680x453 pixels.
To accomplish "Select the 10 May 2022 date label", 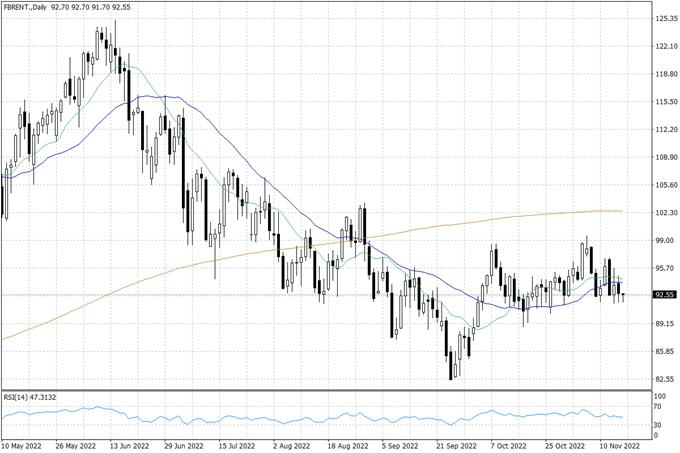I will 22,446.
